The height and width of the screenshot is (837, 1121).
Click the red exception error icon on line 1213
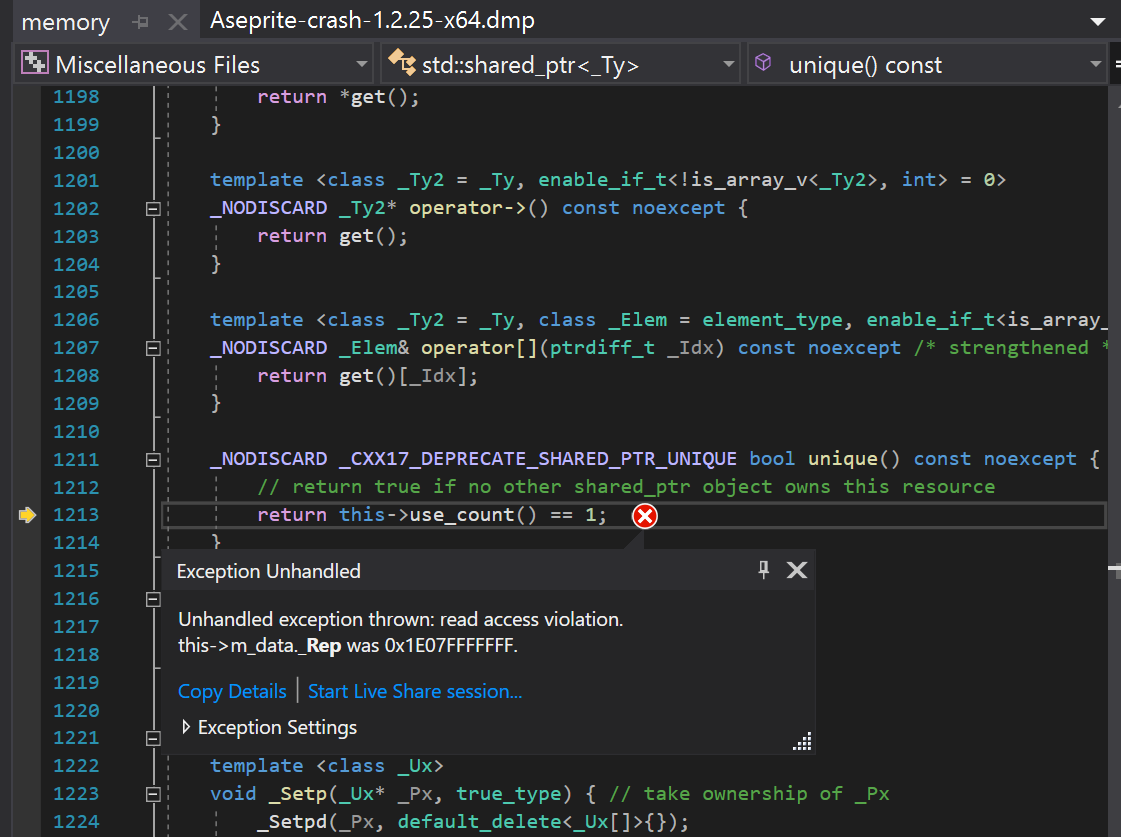coord(644,516)
